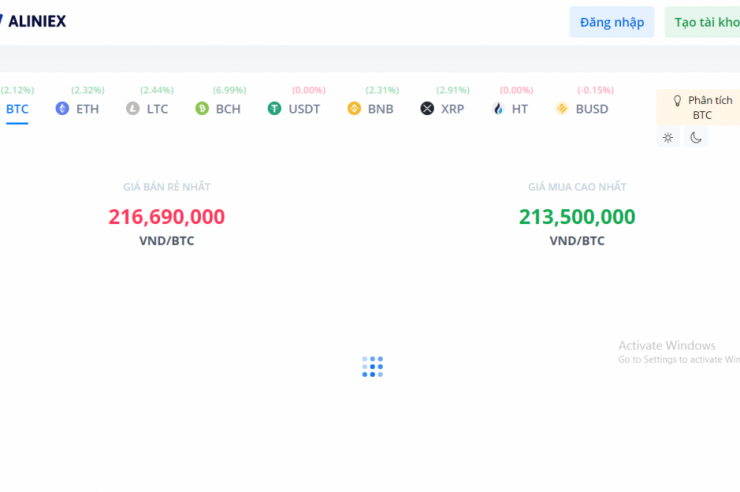Viewport: 740px width, 492px height.
Task: Click the (2.44%) LTC change value
Action: [157, 90]
